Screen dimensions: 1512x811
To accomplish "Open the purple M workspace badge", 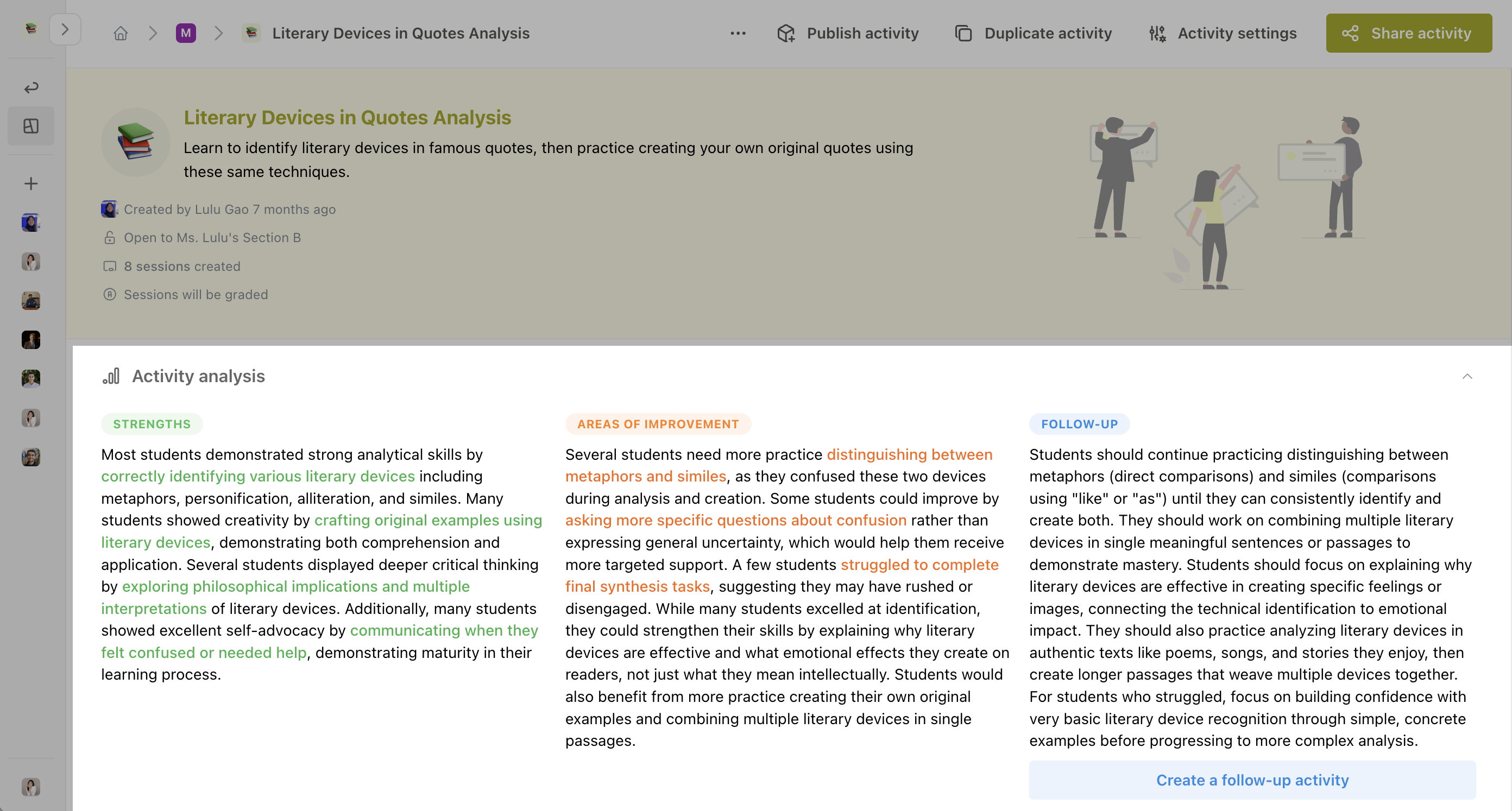I will 186,33.
